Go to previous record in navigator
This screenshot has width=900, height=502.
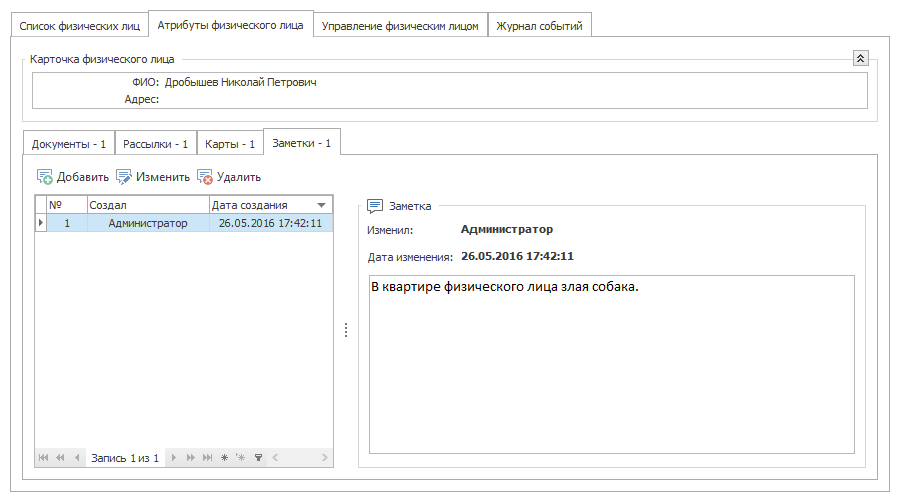click(x=77, y=457)
